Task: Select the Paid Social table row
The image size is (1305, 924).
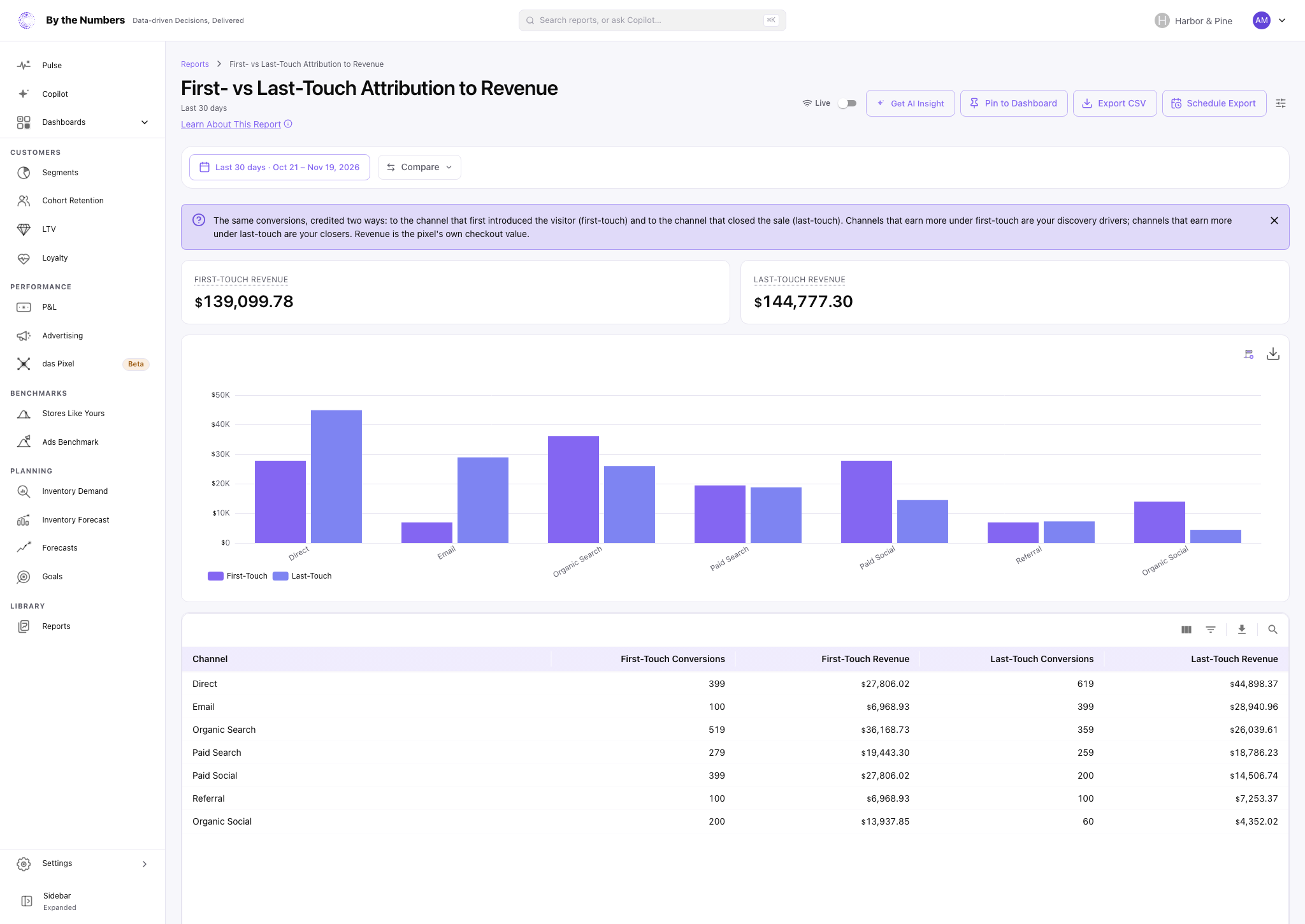Action: coord(735,776)
